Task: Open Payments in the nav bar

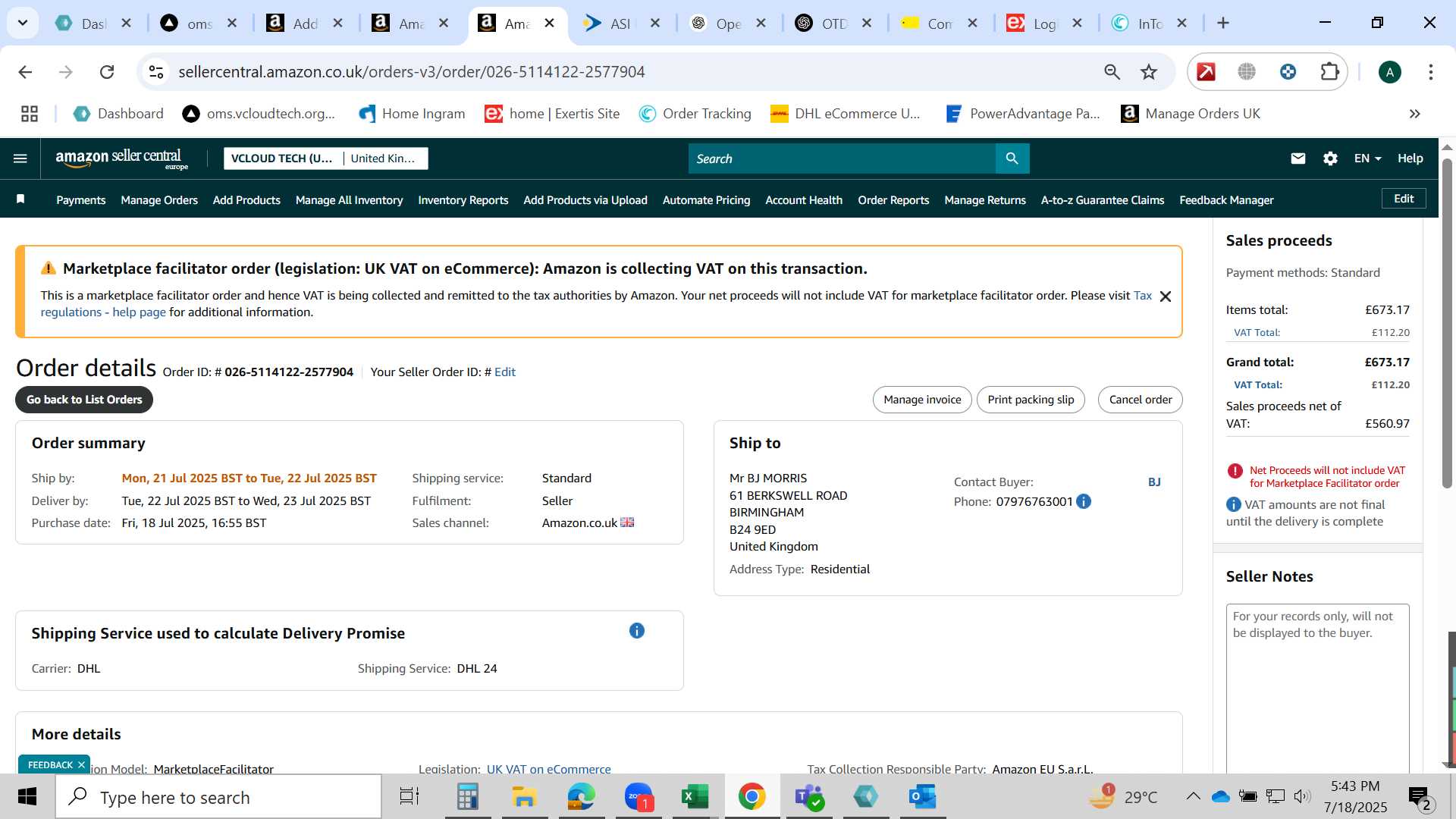Action: [81, 200]
